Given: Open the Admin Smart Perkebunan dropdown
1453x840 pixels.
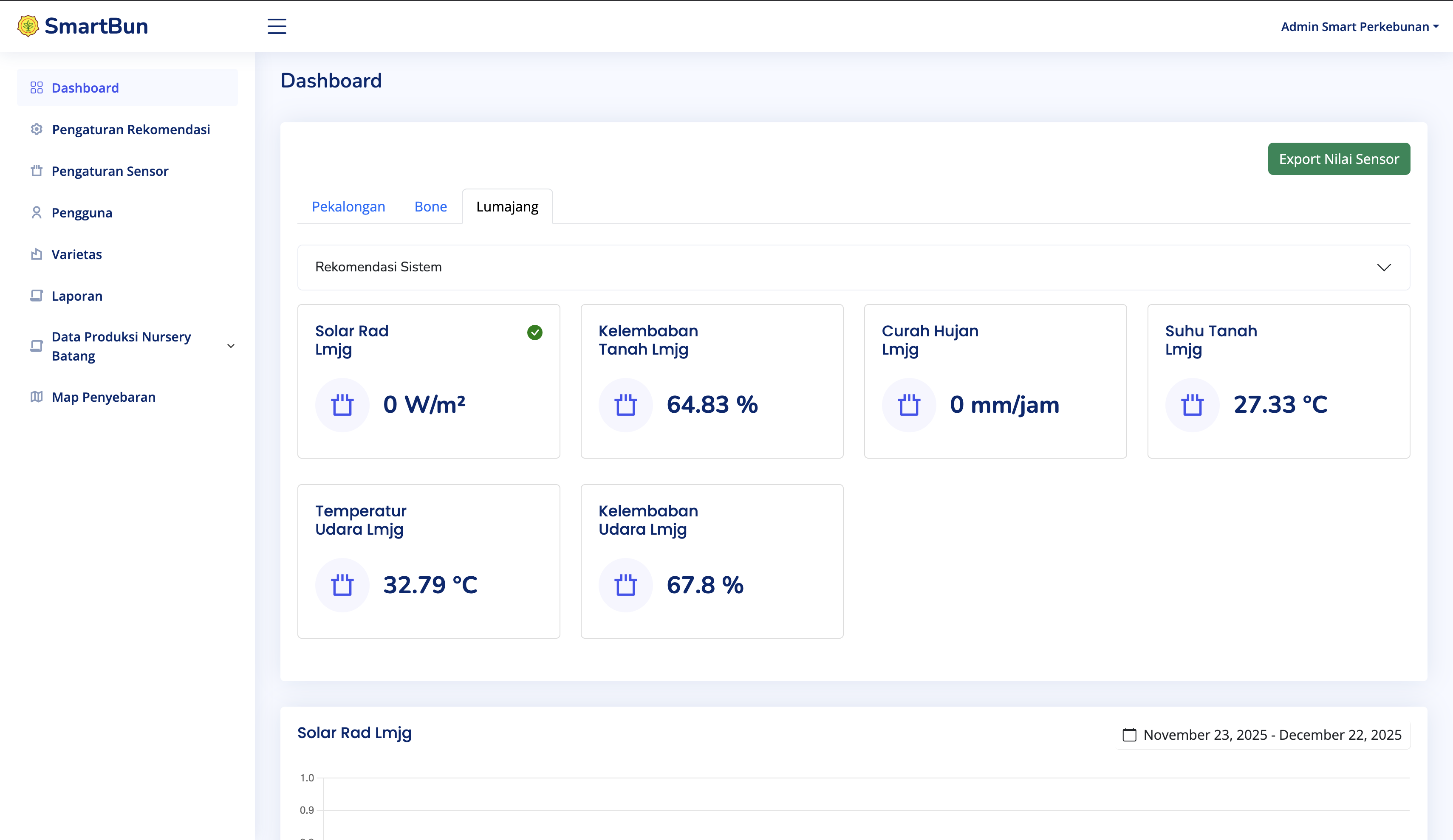Looking at the screenshot, I should (1360, 26).
